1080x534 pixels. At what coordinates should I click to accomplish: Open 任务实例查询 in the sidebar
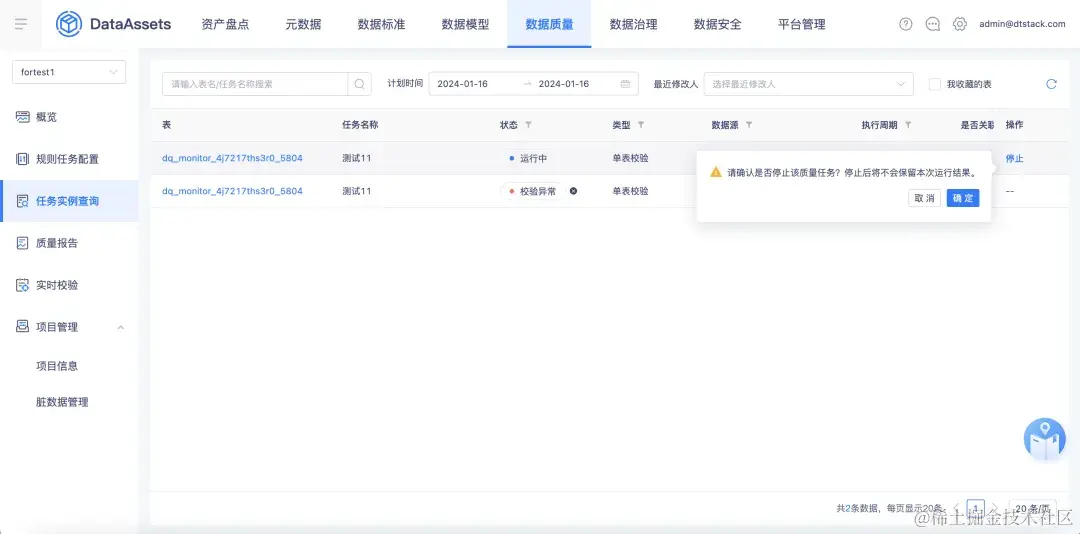tap(69, 201)
